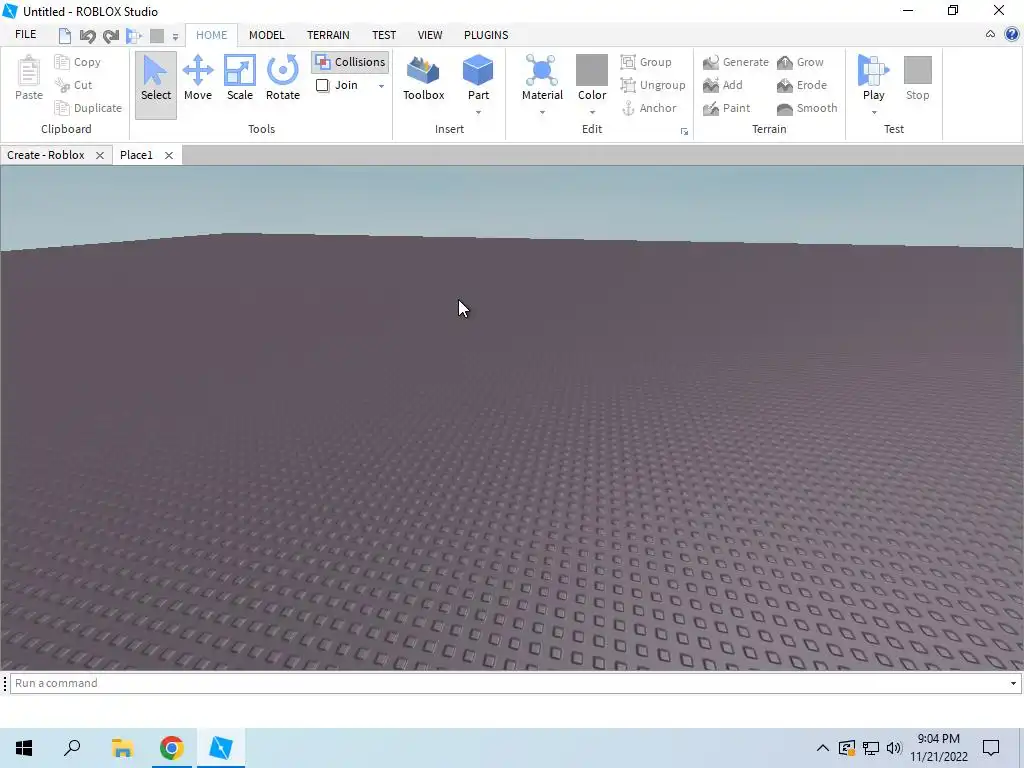Viewport: 1024px width, 768px height.
Task: Collapse the ribbon with the chevron
Action: 990,35
